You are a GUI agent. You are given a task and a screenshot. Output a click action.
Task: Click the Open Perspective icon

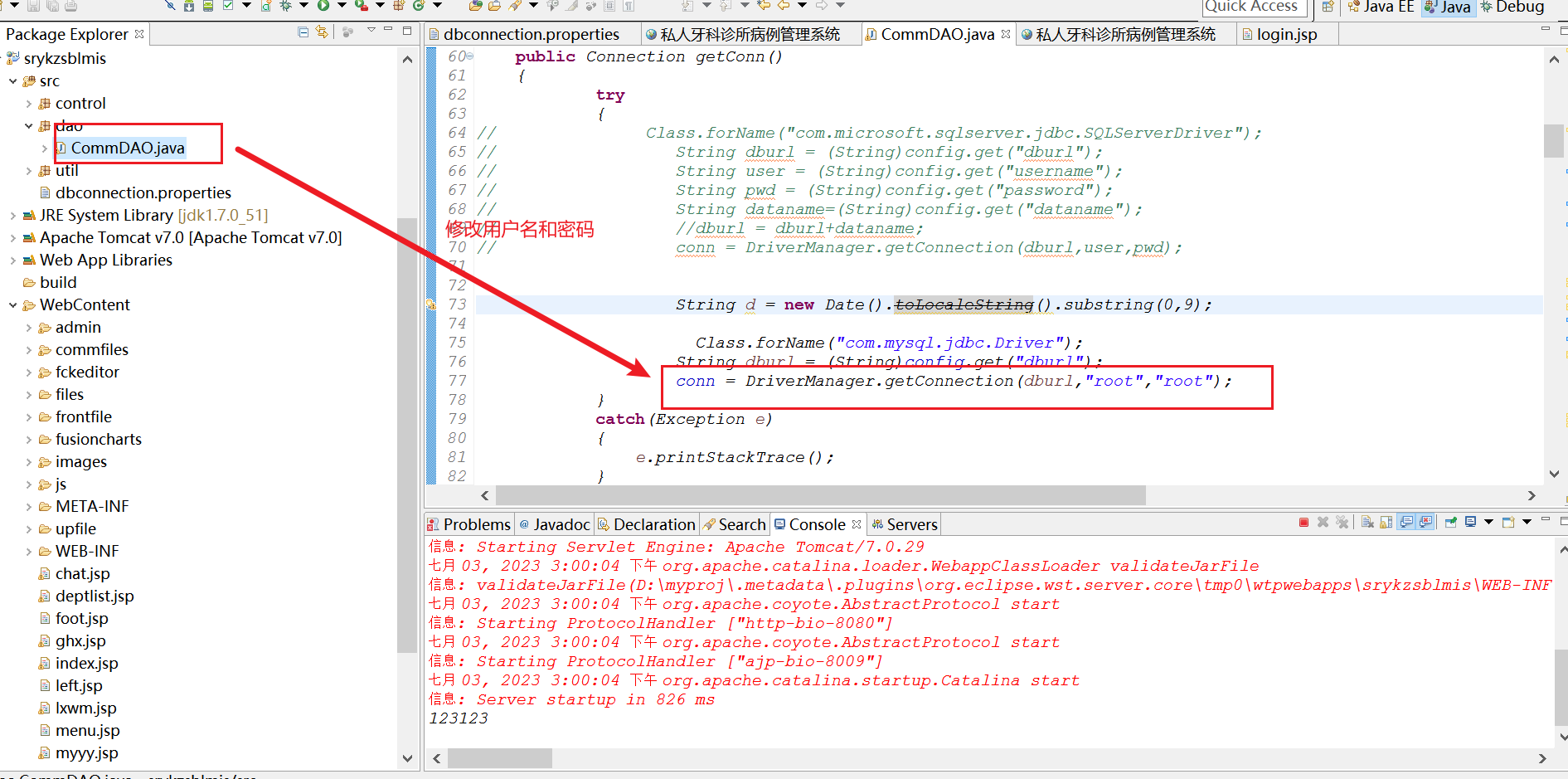1328,7
